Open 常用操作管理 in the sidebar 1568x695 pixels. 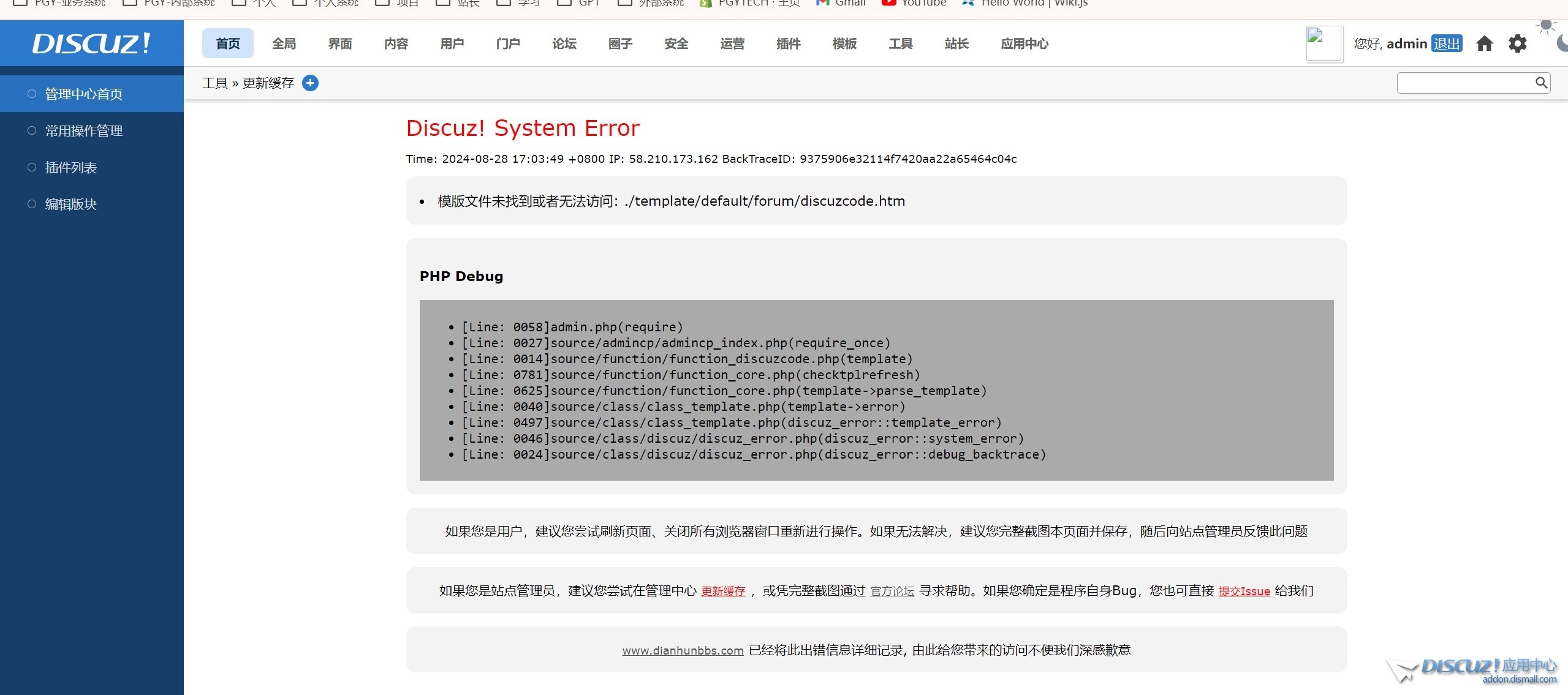84,130
